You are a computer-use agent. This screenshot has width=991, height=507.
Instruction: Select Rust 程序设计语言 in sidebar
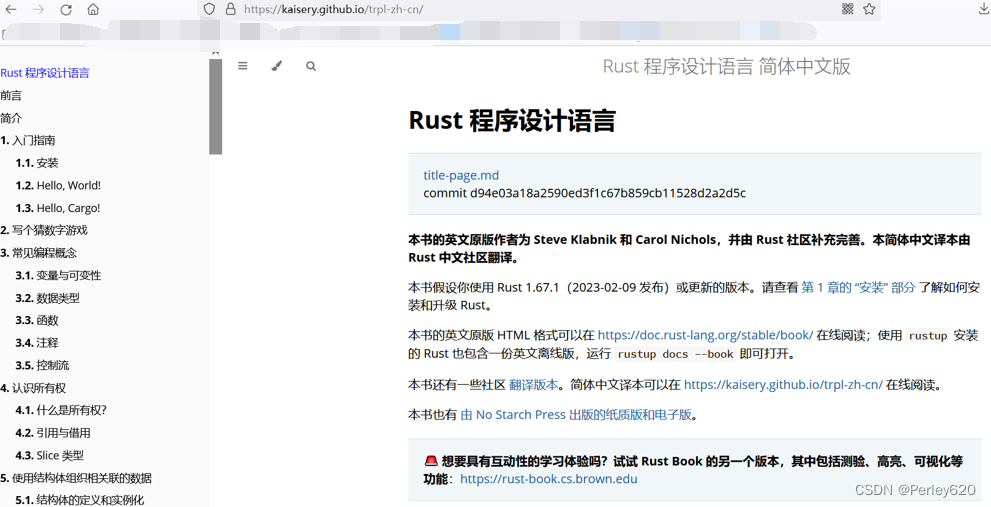(x=45, y=73)
